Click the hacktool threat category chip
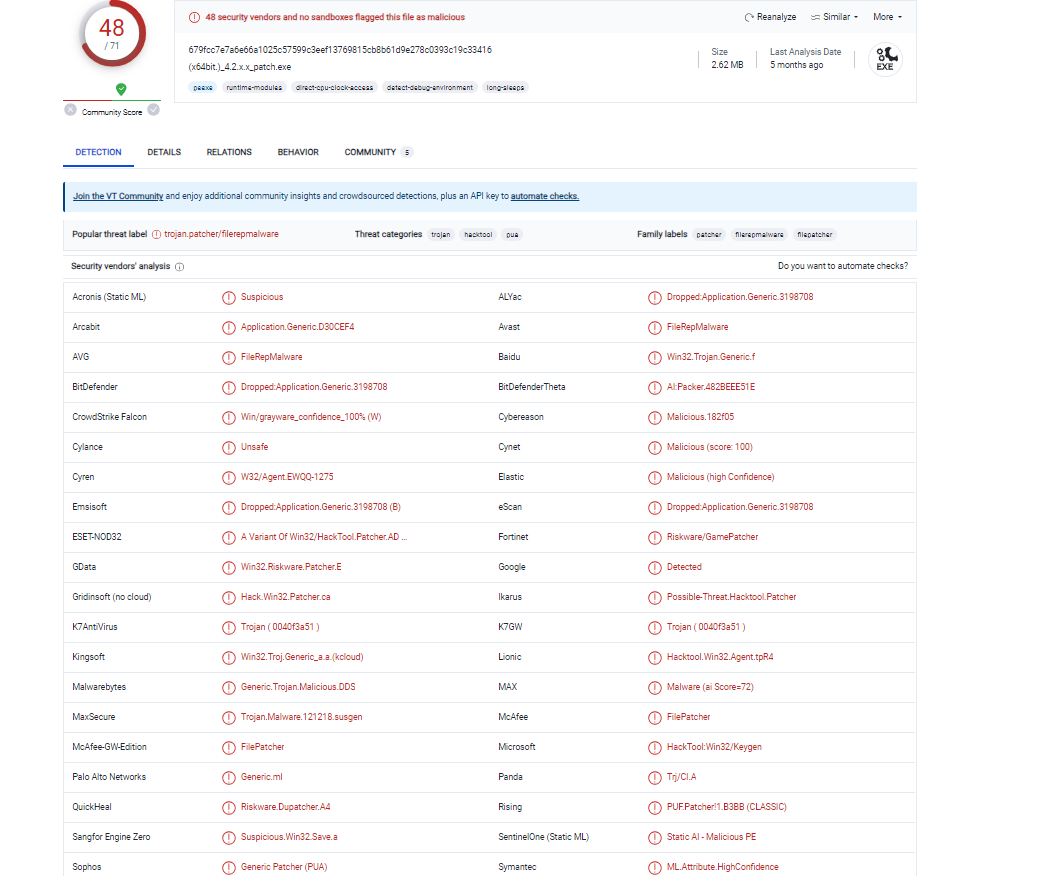 (x=478, y=235)
